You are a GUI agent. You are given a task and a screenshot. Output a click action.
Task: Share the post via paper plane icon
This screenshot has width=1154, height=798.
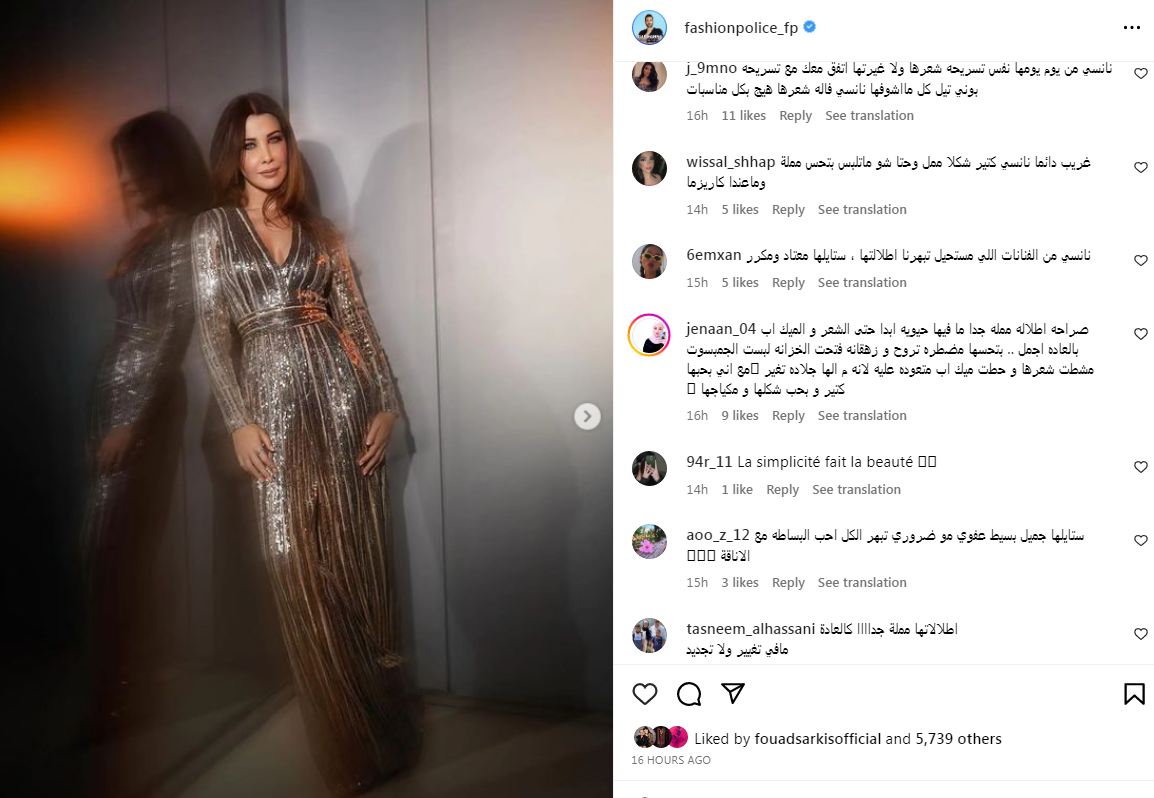[733, 693]
